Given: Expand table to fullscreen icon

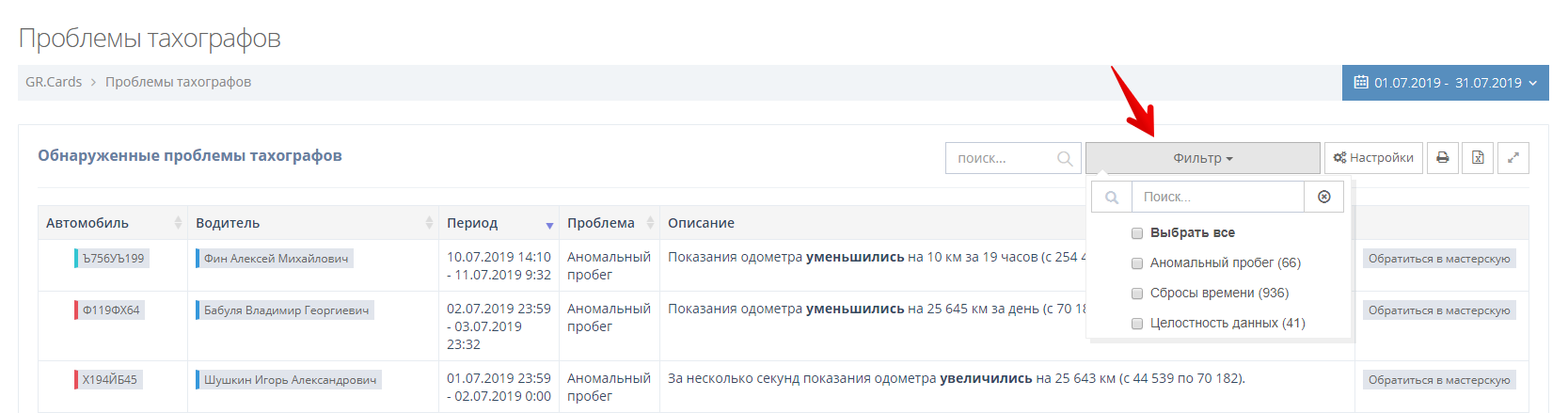Looking at the screenshot, I should (x=1513, y=158).
